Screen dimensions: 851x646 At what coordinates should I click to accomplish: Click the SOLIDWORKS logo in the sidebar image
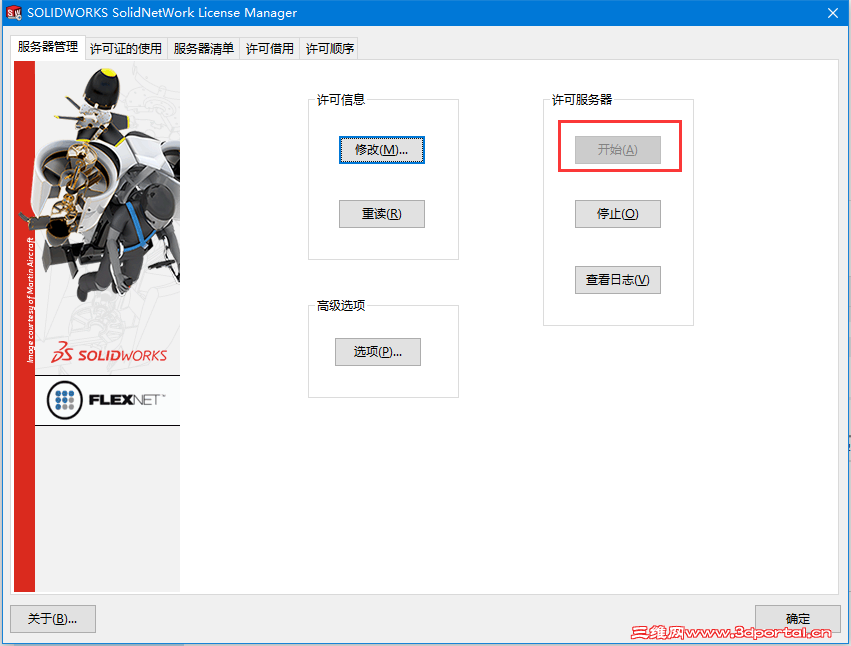109,353
